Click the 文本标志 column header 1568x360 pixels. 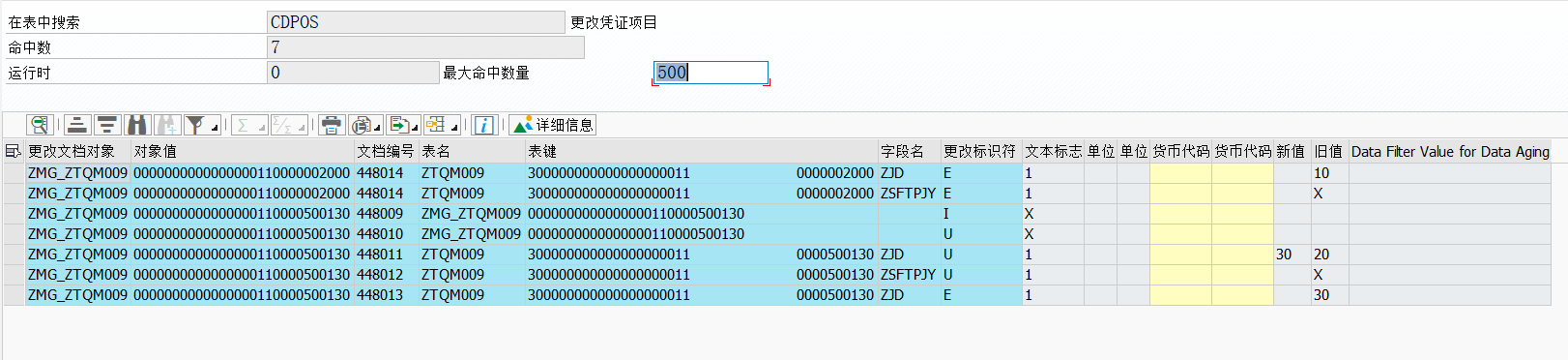1053,151
